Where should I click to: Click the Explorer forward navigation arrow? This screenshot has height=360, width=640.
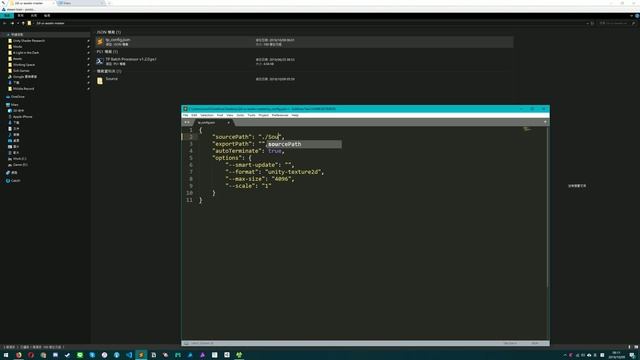12,23
